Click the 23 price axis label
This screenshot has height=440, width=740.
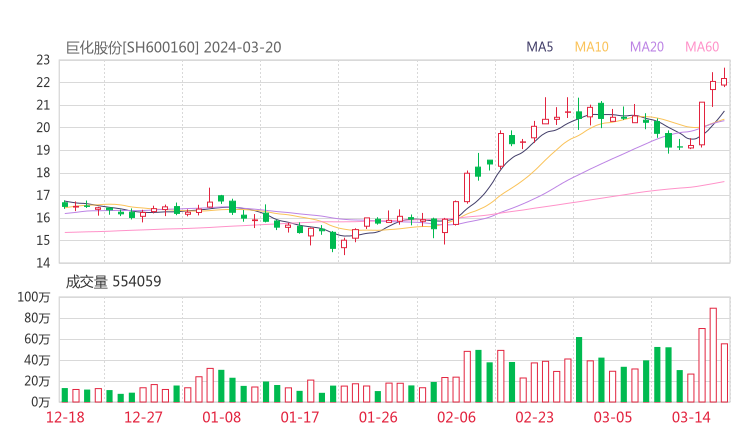click(x=43, y=60)
